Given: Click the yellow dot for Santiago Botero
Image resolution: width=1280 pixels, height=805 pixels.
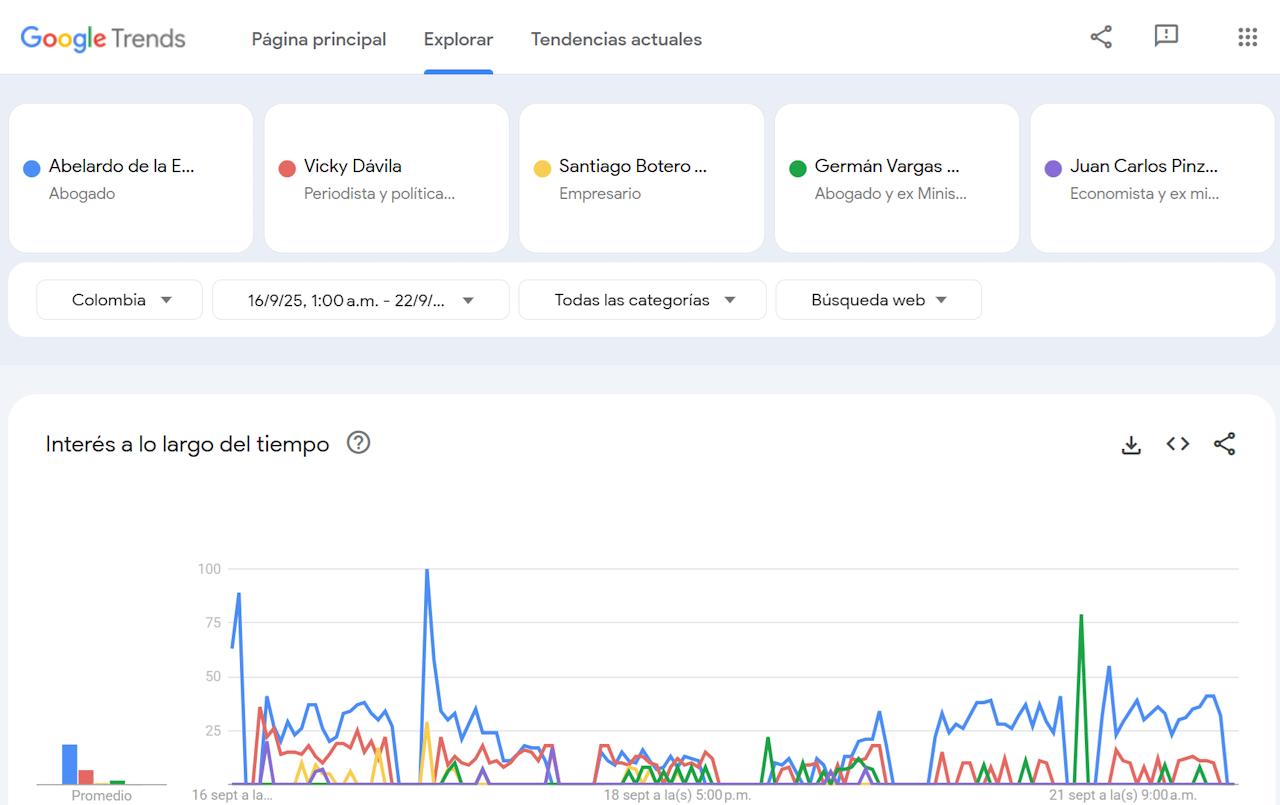Looking at the screenshot, I should pos(542,168).
